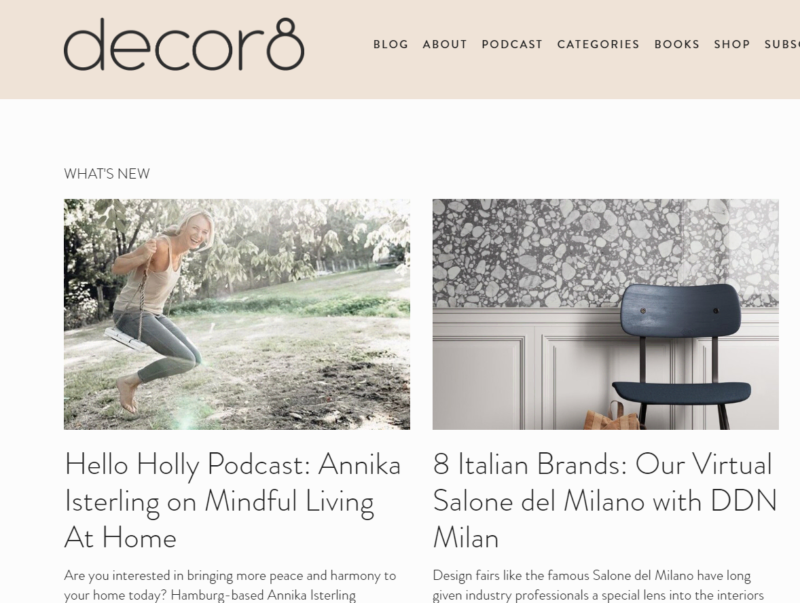
Task: Expand the CATEGORIES menu
Action: click(598, 44)
